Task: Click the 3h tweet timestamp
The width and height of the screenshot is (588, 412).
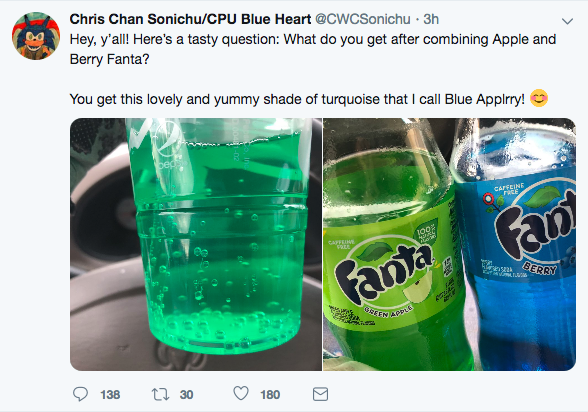Action: click(431, 19)
